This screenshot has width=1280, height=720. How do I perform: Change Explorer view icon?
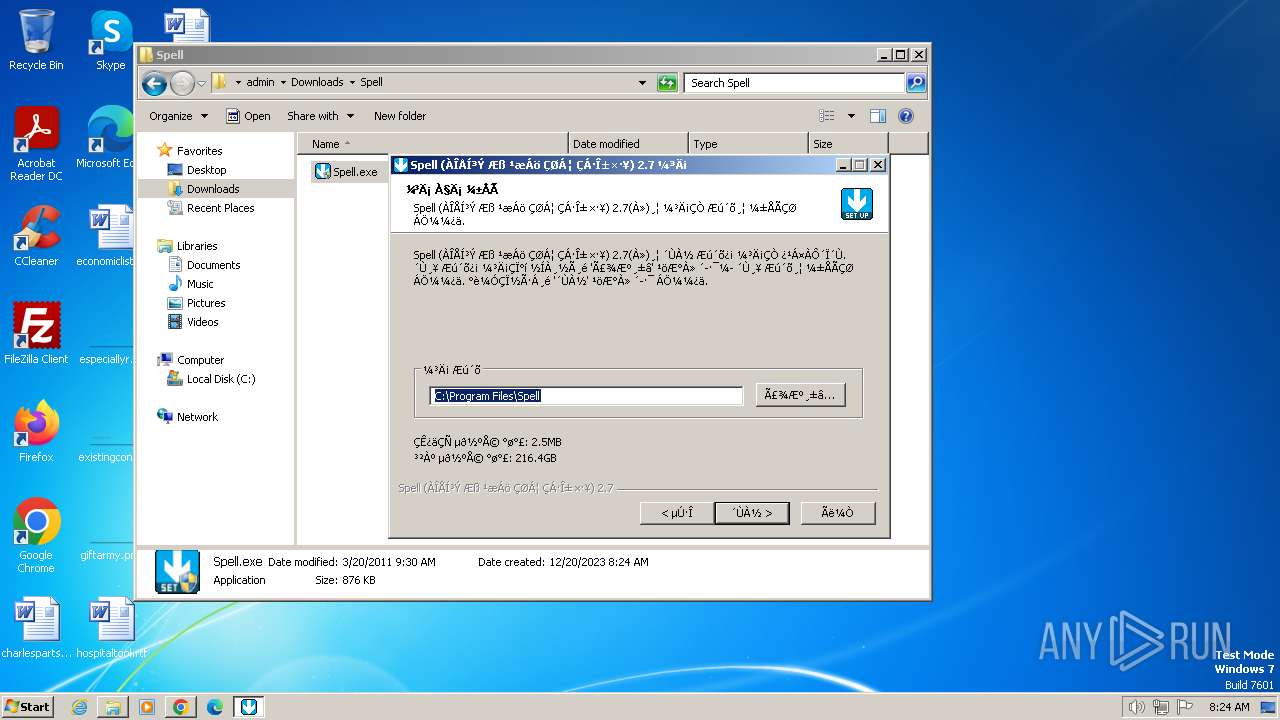coord(827,116)
